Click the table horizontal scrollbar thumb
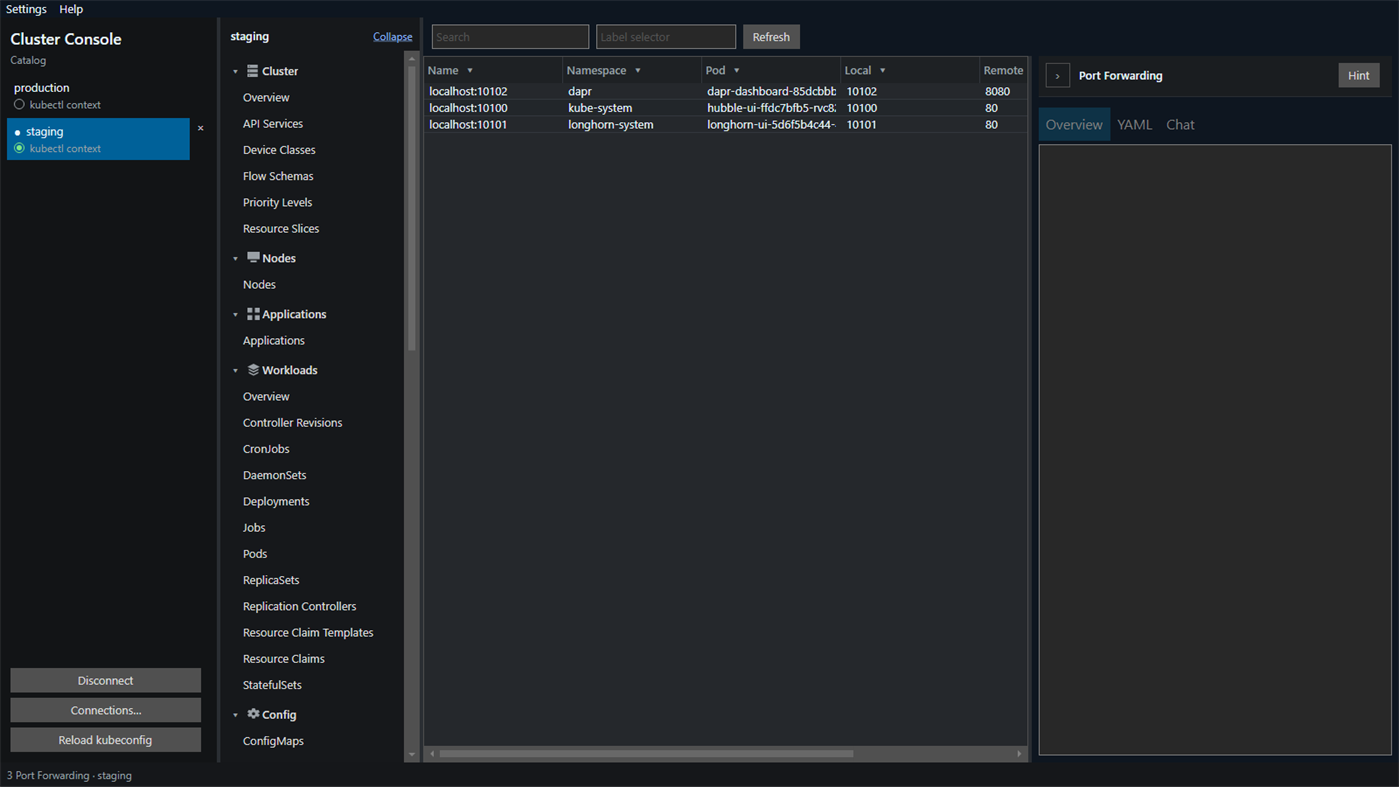The width and height of the screenshot is (1399, 787). 646,754
